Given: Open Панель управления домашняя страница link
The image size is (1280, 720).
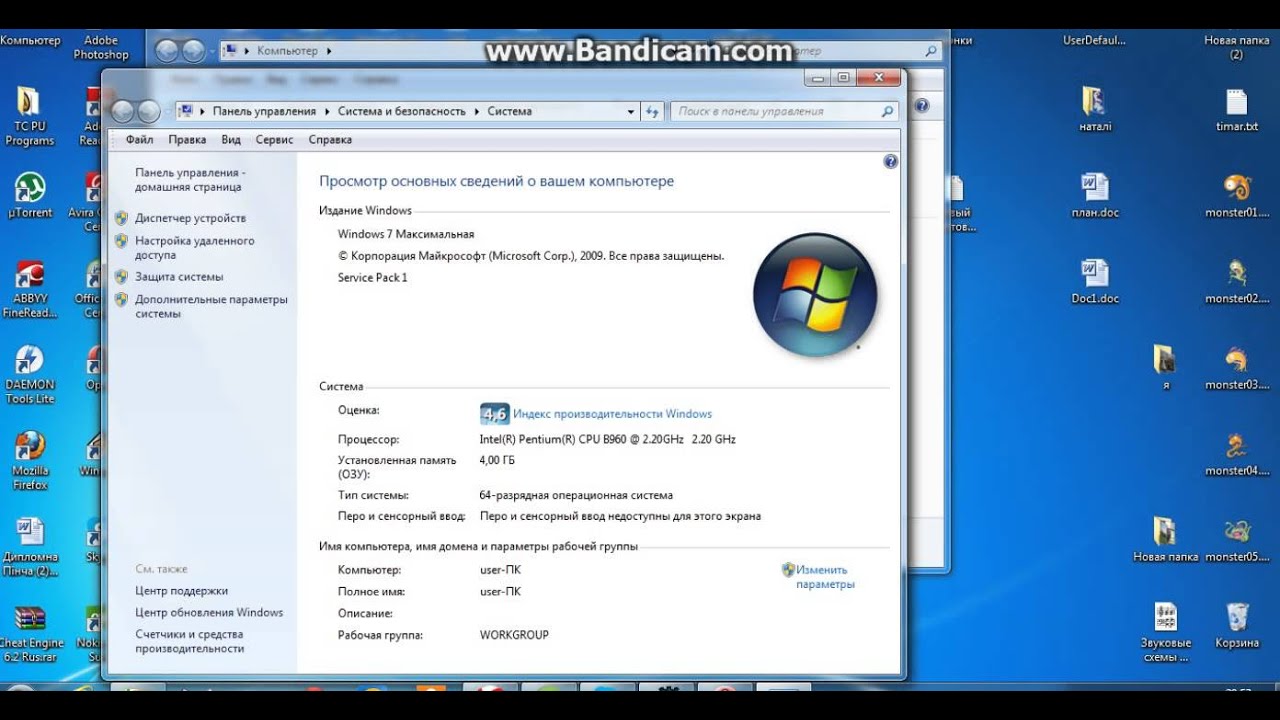Looking at the screenshot, I should click(x=190, y=180).
